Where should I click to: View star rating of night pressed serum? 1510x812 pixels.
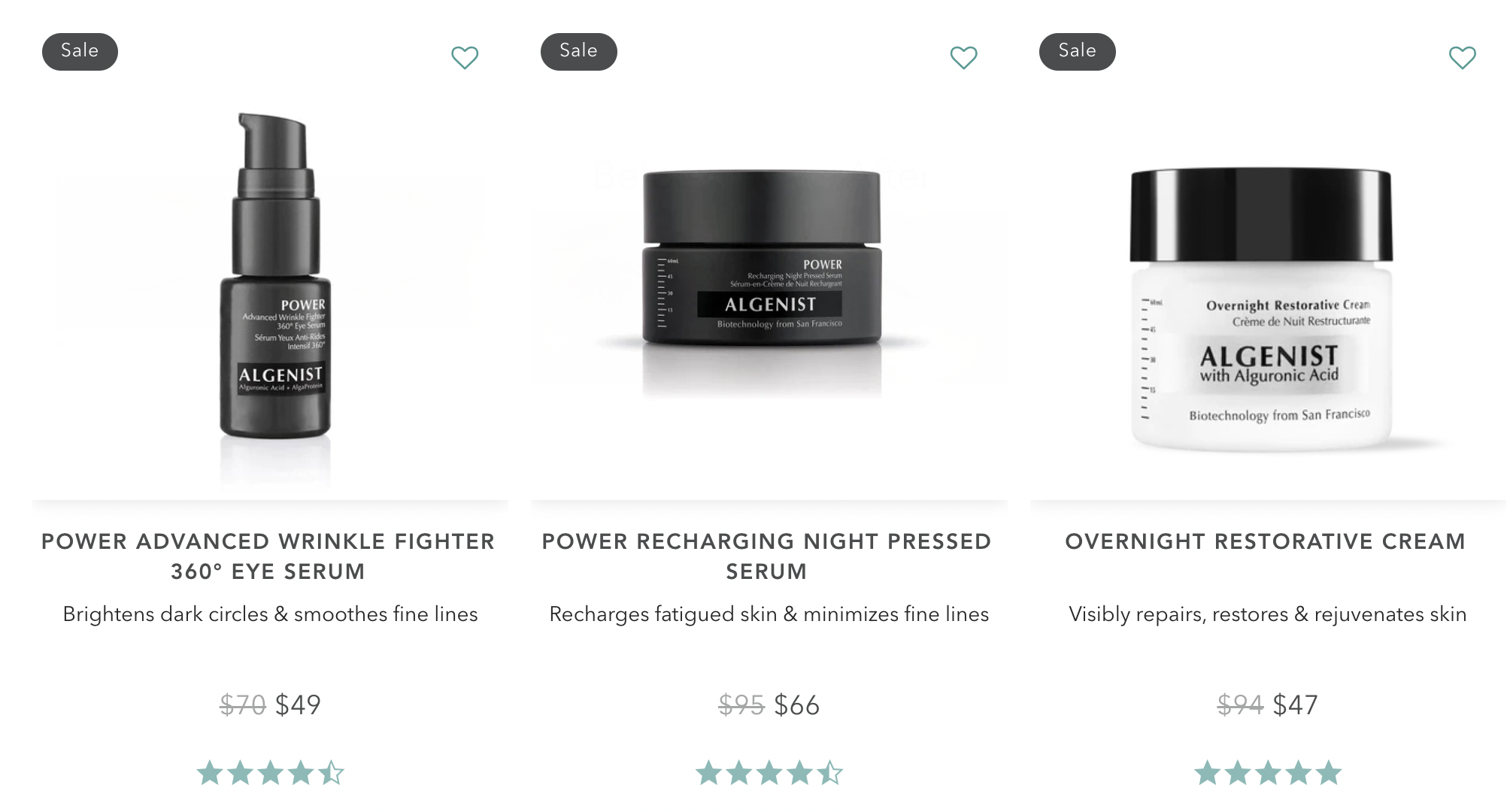(x=769, y=773)
